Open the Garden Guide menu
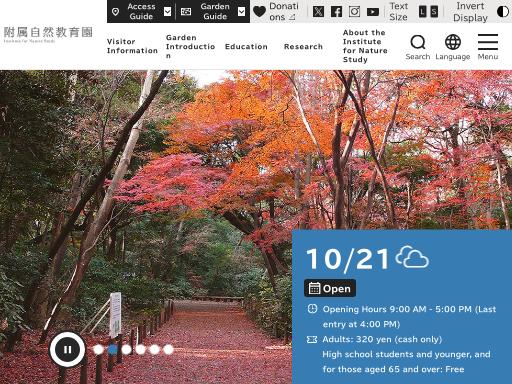The width and height of the screenshot is (512, 384). click(213, 11)
